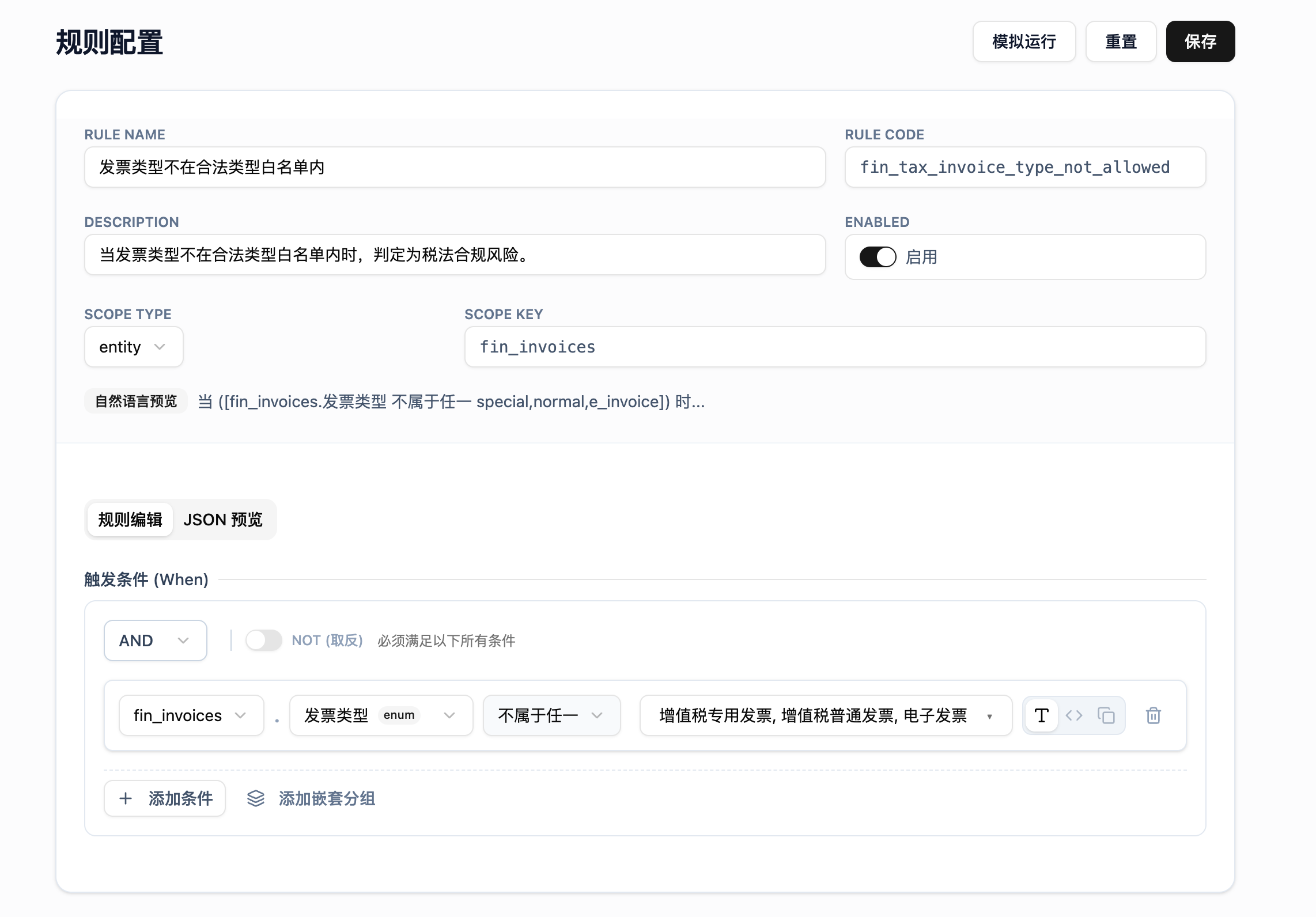The width and height of the screenshot is (1316, 917).
Task: Switch the condition value to expression mode
Action: (1074, 715)
